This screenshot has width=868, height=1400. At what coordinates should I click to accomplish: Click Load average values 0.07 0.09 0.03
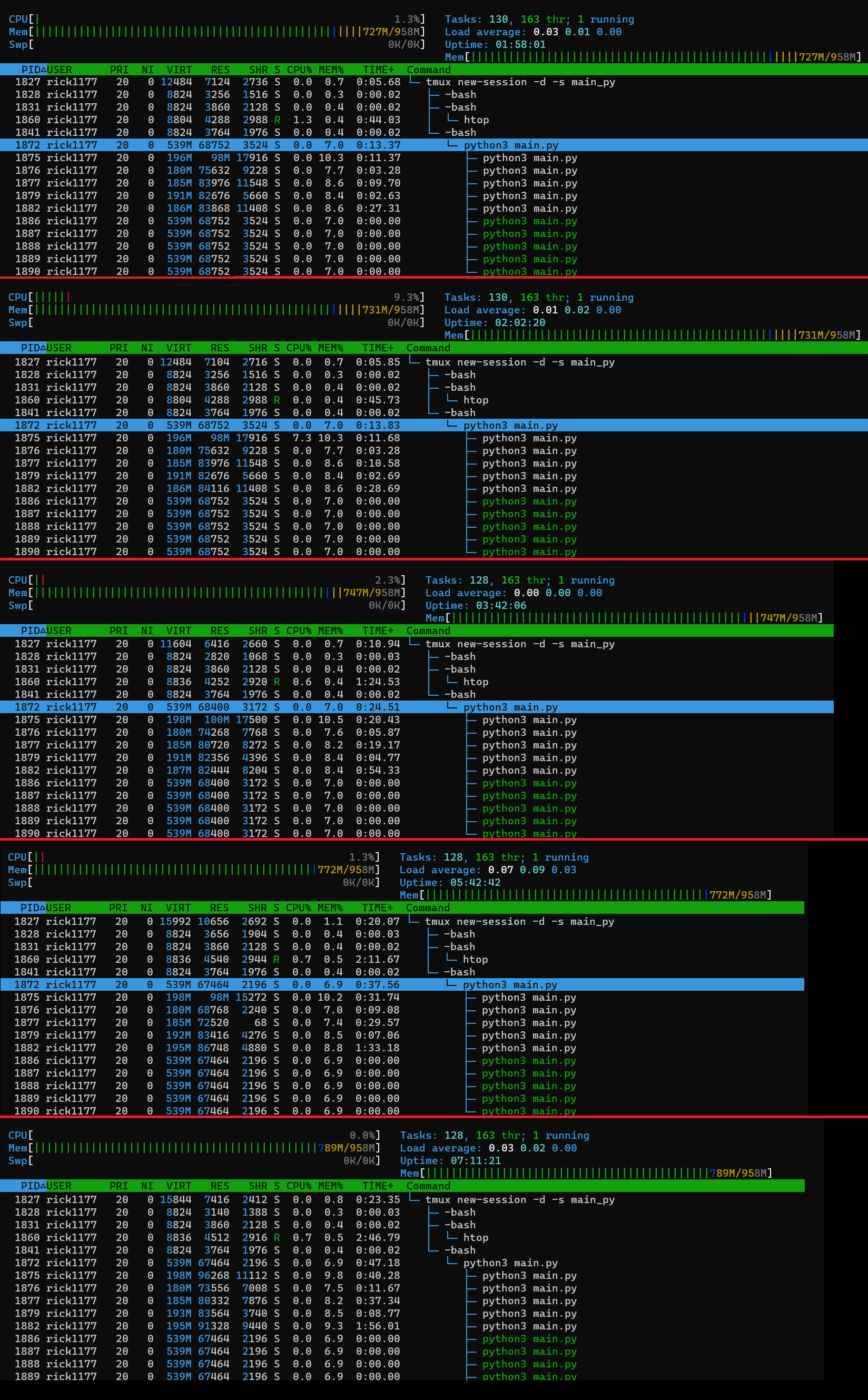click(532, 870)
